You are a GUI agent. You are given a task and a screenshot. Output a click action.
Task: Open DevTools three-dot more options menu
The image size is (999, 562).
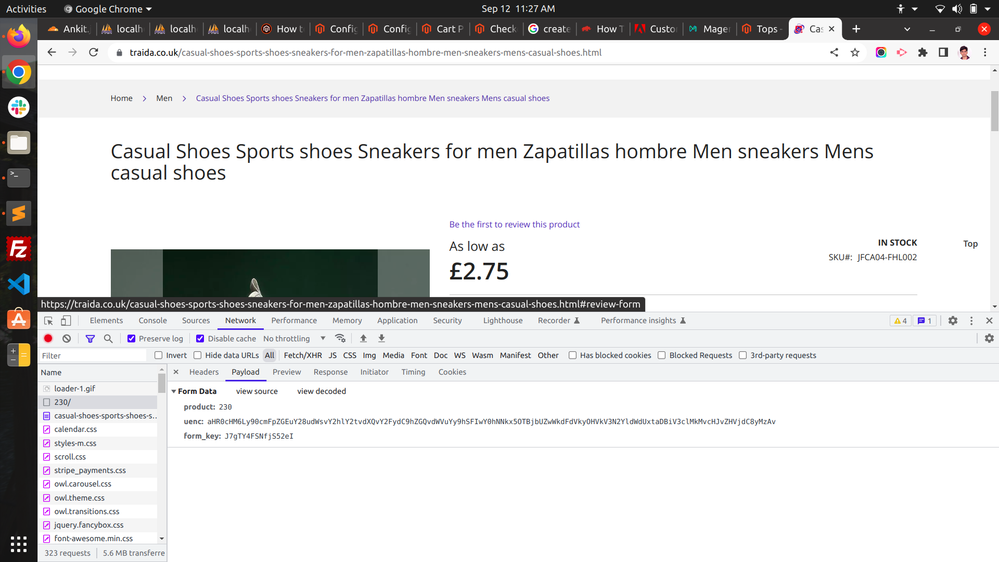point(971,321)
